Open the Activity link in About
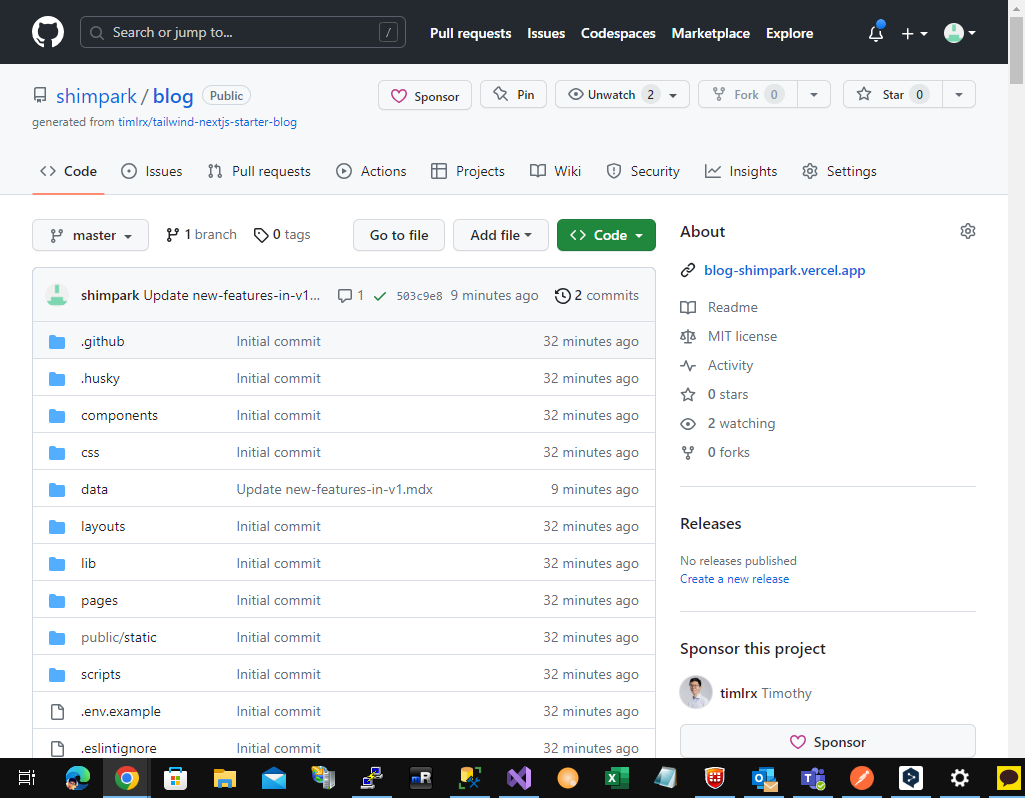The width and height of the screenshot is (1025, 798). point(730,365)
